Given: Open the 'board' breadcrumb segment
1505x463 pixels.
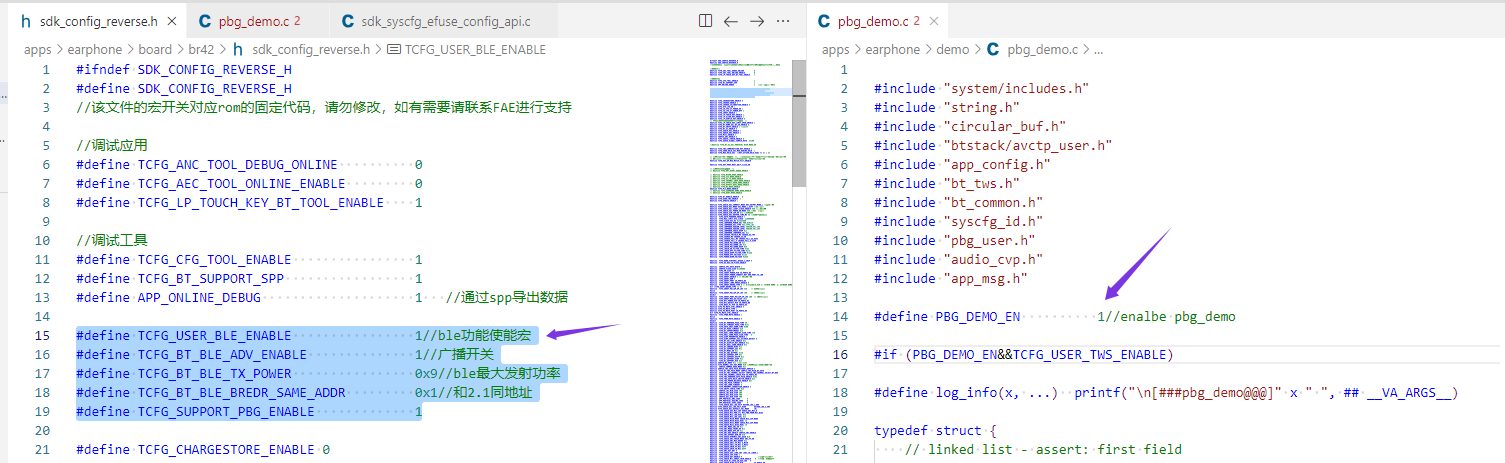Looking at the screenshot, I should [x=155, y=49].
